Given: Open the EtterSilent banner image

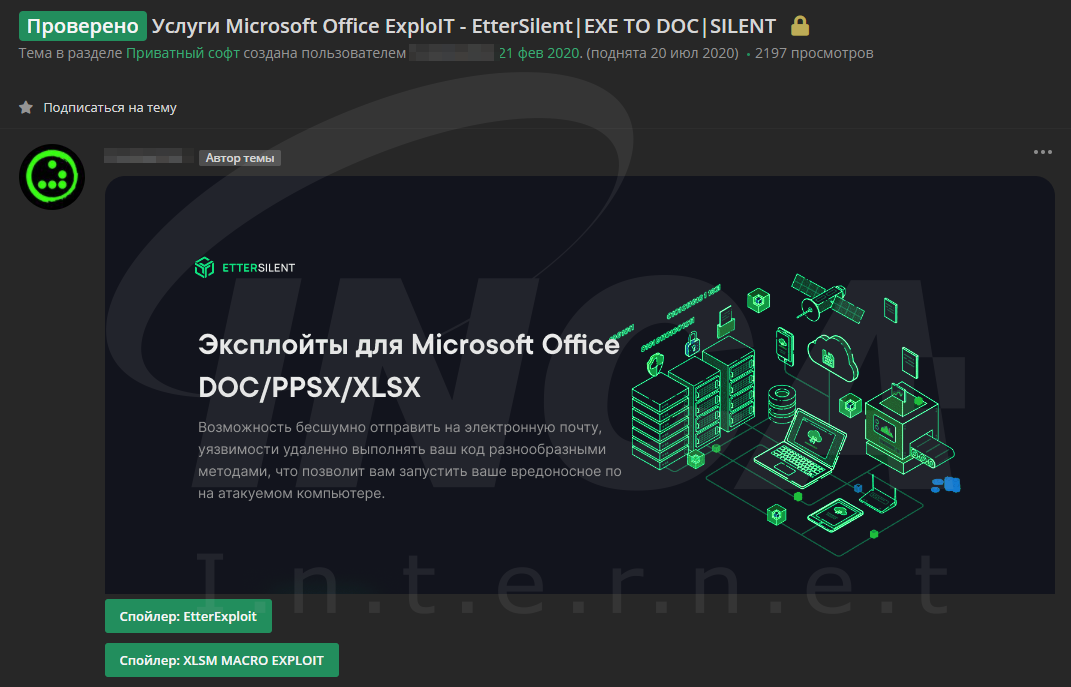Looking at the screenshot, I should click(x=579, y=384).
